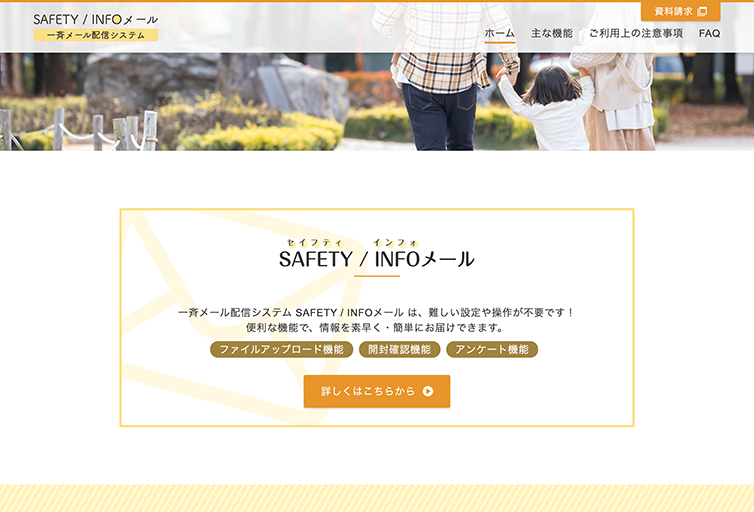Screen dimensions: 754x512
Task: Click the 詳しくはこちらから button
Action: [x=377, y=391]
